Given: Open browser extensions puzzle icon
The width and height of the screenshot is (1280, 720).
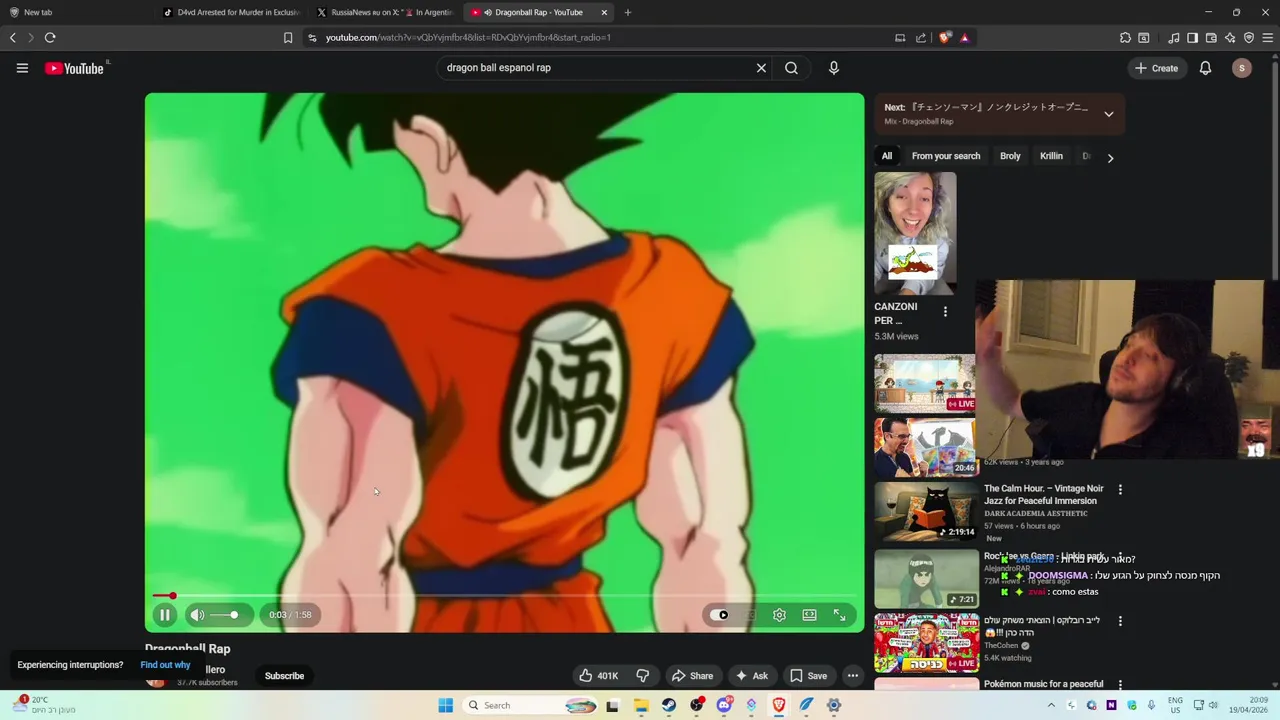Looking at the screenshot, I should (1125, 38).
